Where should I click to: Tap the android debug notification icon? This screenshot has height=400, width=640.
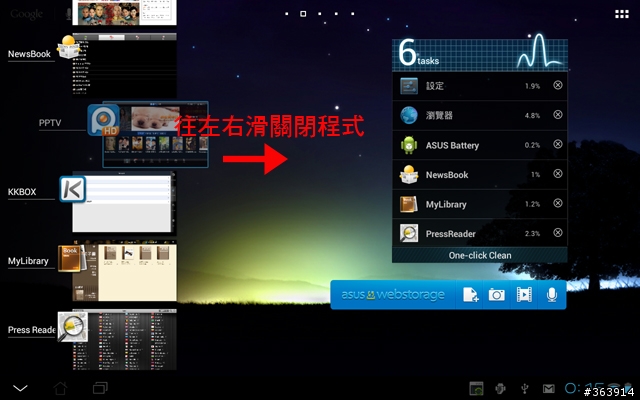500,389
